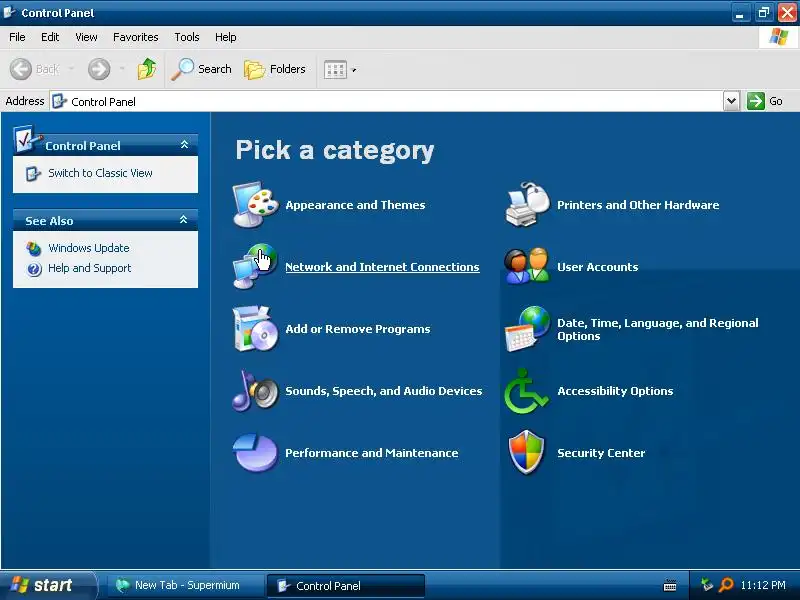Screen dimensions: 800x600
Task: Click the Windows Start button
Action: [x=47, y=585]
